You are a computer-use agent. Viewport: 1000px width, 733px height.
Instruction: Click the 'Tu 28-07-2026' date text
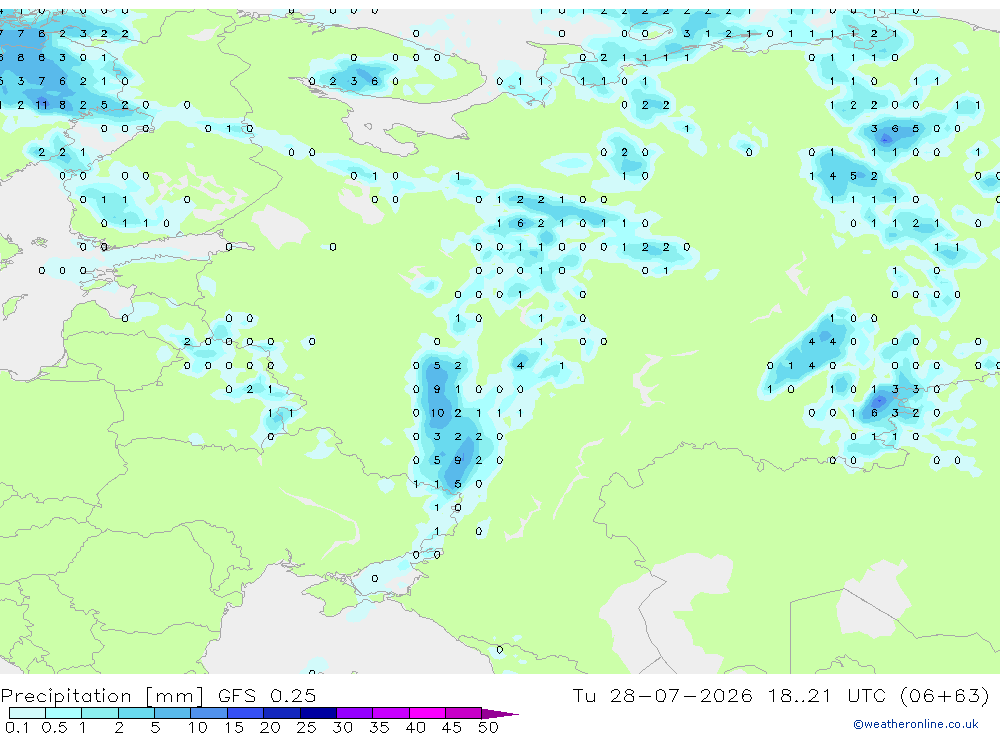[x=663, y=695]
